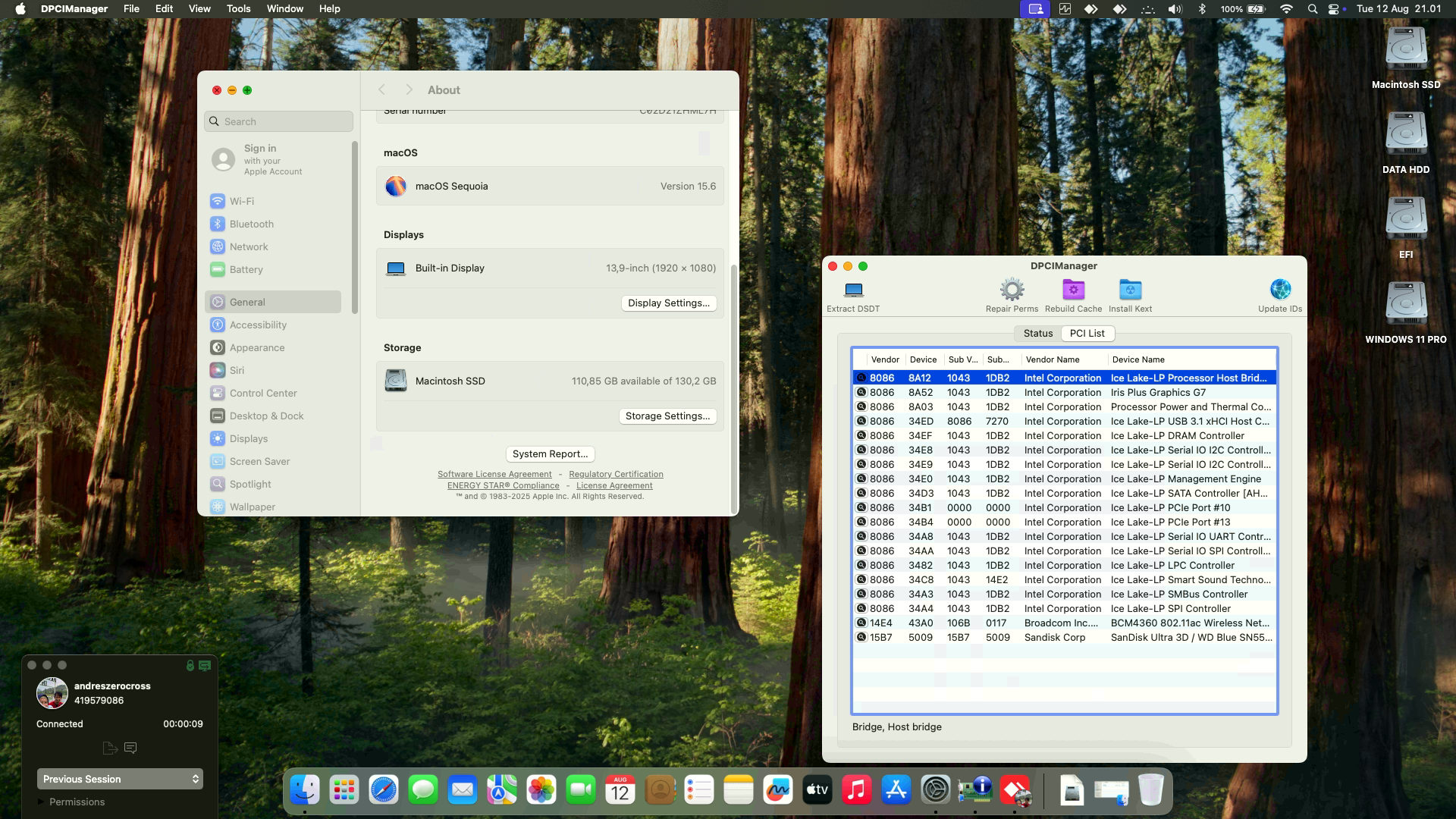The image size is (1456, 819).
Task: Switch to the Status tab
Action: point(1037,334)
